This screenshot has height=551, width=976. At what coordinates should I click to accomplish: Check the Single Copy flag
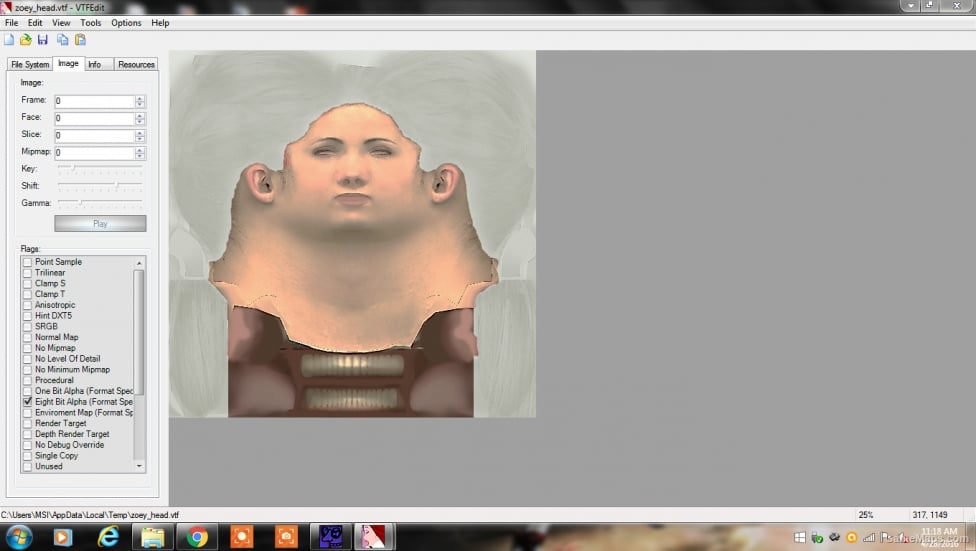pos(27,456)
